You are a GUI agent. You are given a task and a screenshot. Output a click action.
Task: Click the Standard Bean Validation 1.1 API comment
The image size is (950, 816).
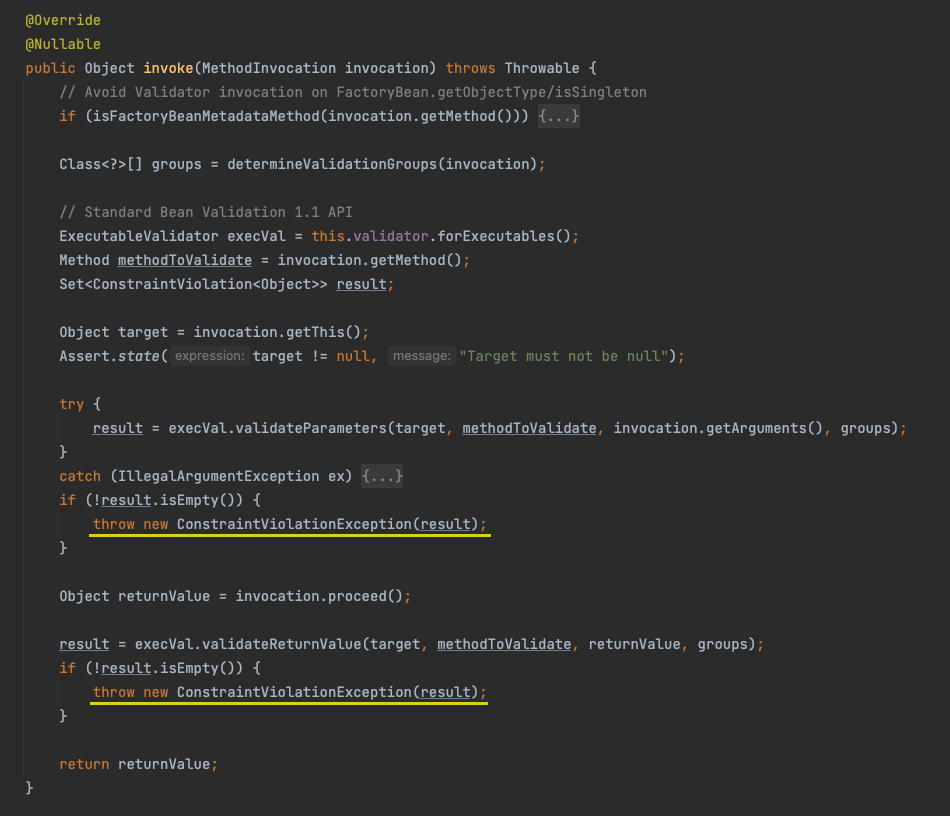(x=206, y=213)
